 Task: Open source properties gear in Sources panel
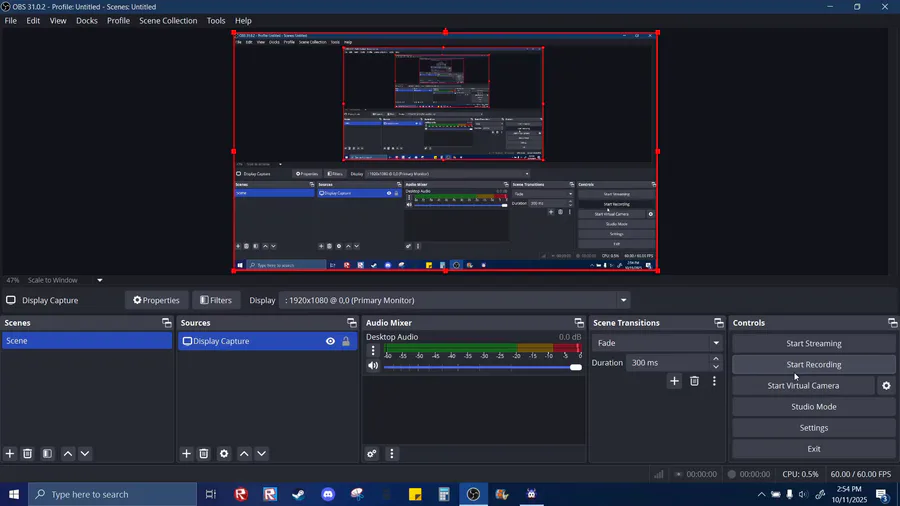(224, 453)
